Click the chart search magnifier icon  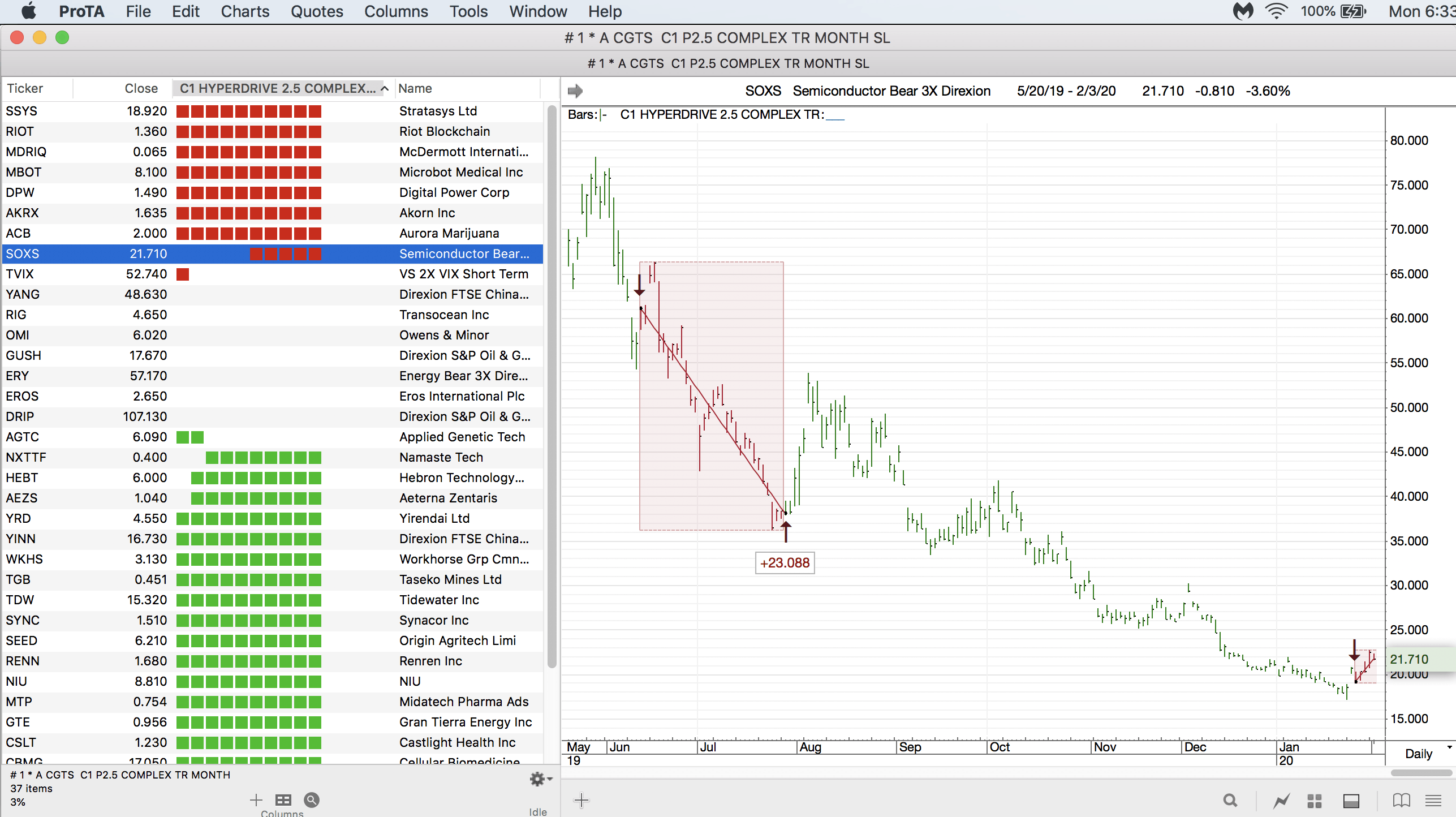pos(1230,800)
